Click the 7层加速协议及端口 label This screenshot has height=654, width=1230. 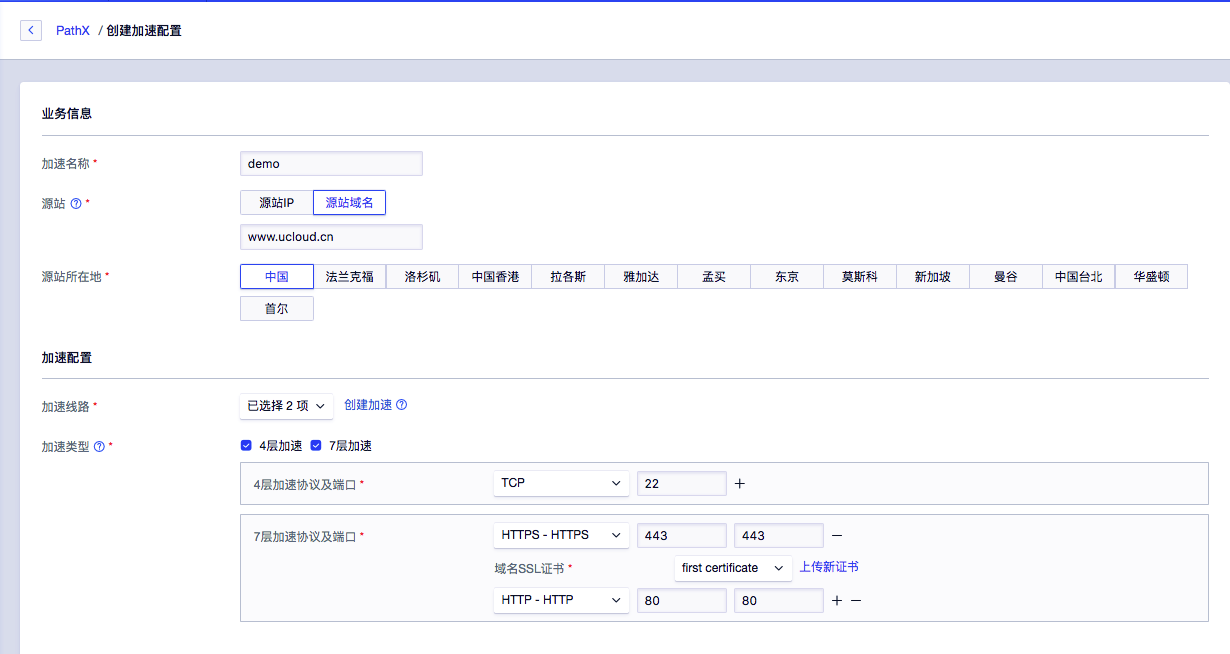(305, 536)
